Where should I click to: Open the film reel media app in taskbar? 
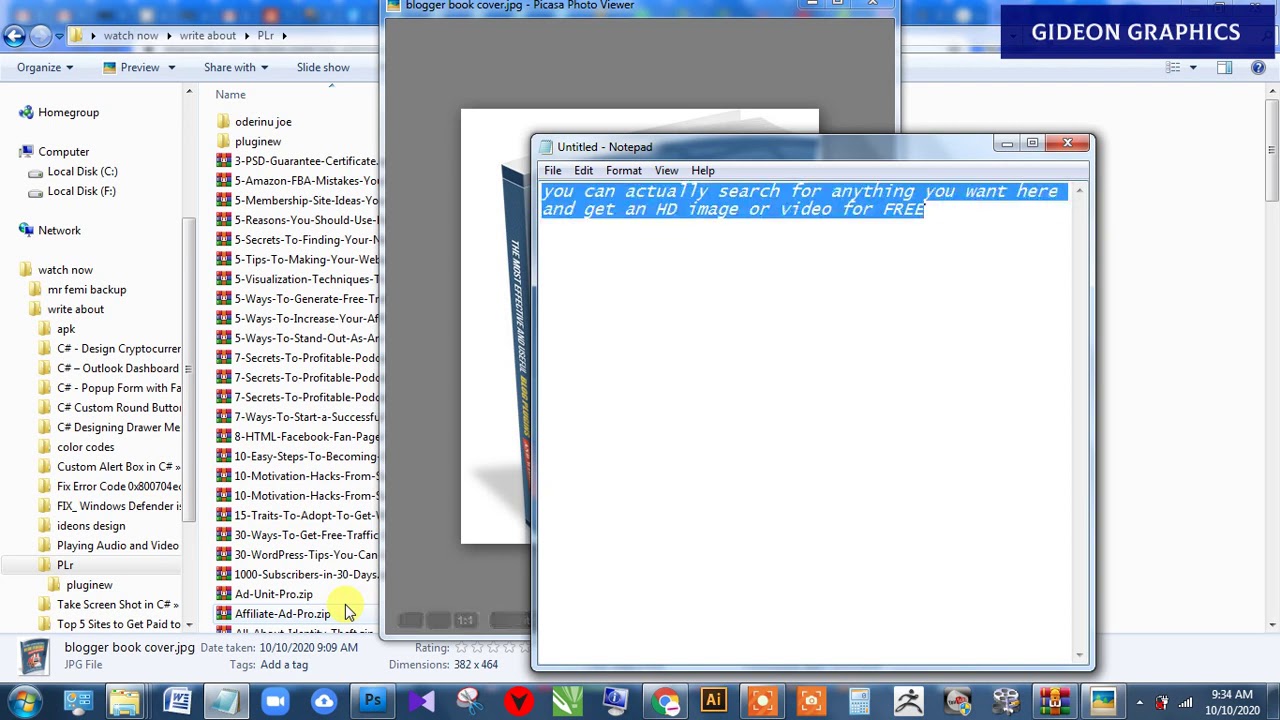[x=1006, y=702]
